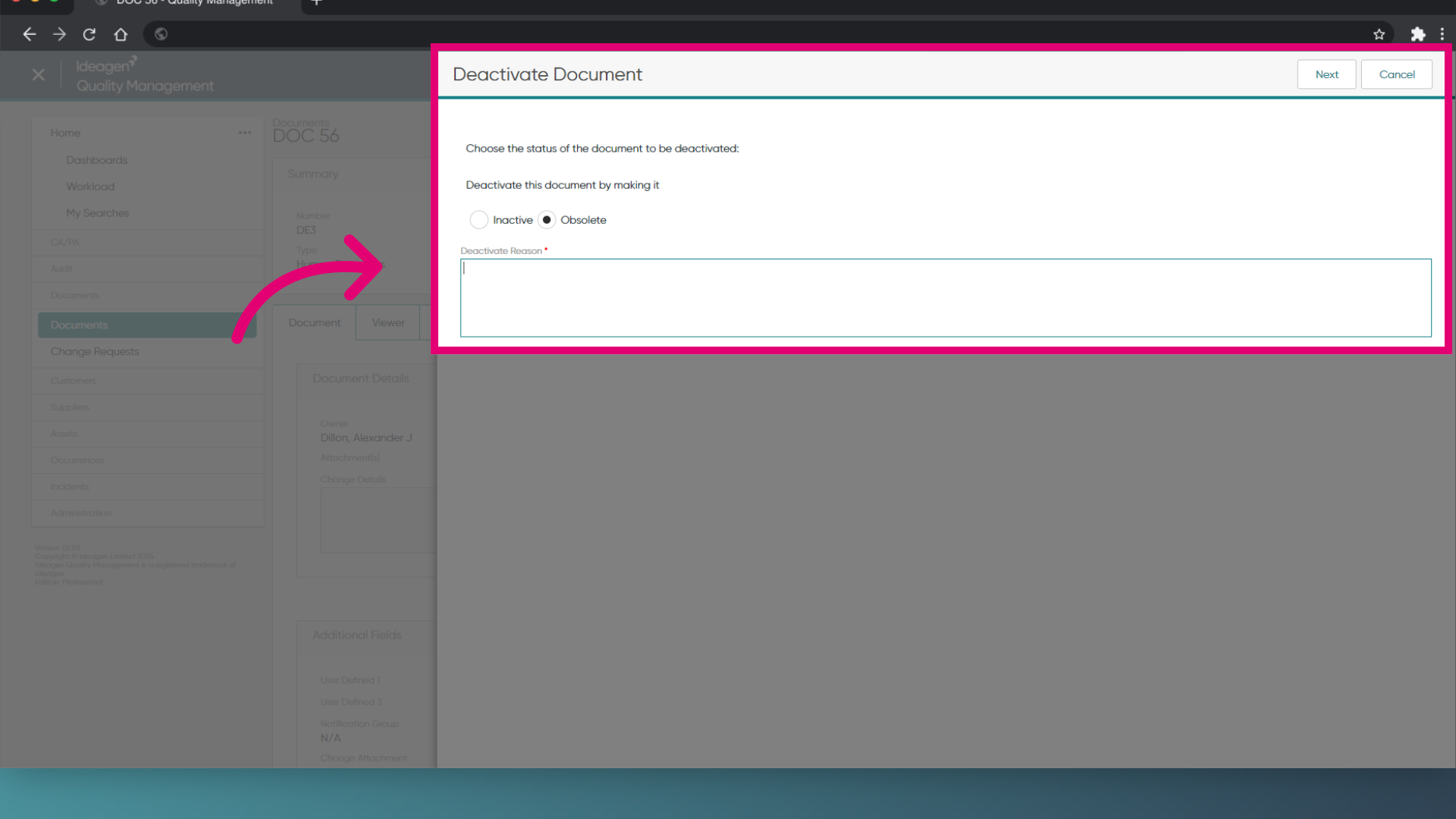Cancel the Deactivate Document dialog
Screen dimensions: 1456x819
(1397, 74)
